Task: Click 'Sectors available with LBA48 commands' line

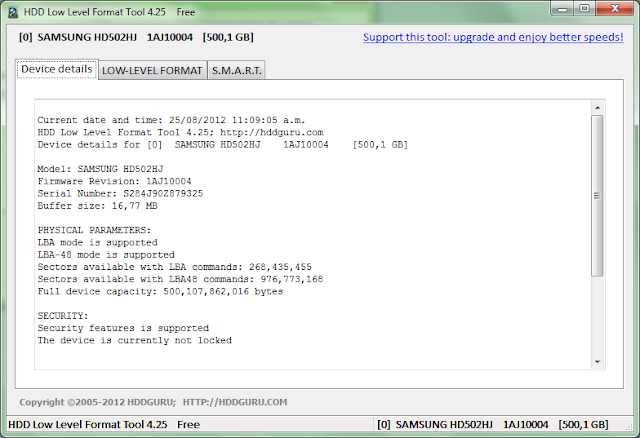Action: pyautogui.click(x=180, y=279)
